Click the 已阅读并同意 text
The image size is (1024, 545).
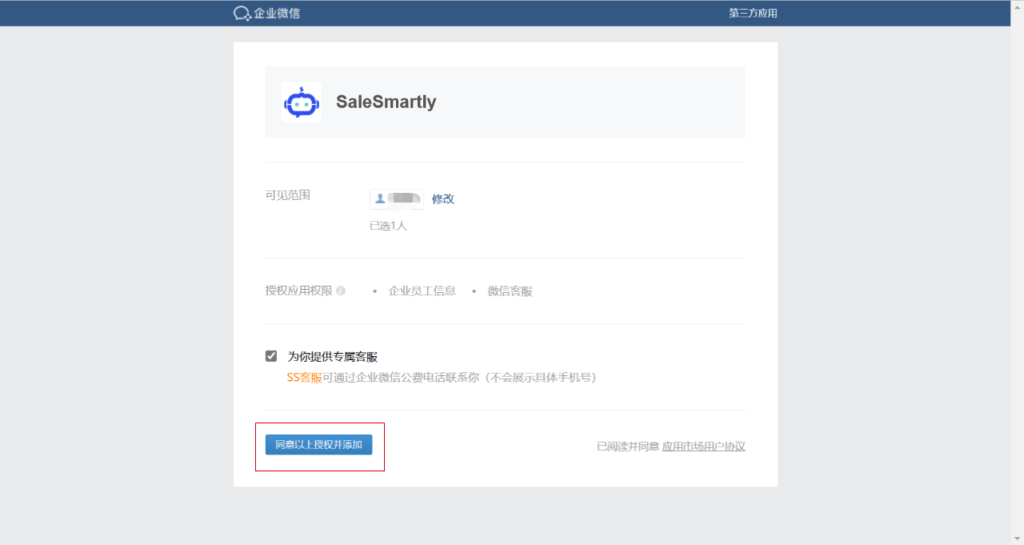pos(628,446)
